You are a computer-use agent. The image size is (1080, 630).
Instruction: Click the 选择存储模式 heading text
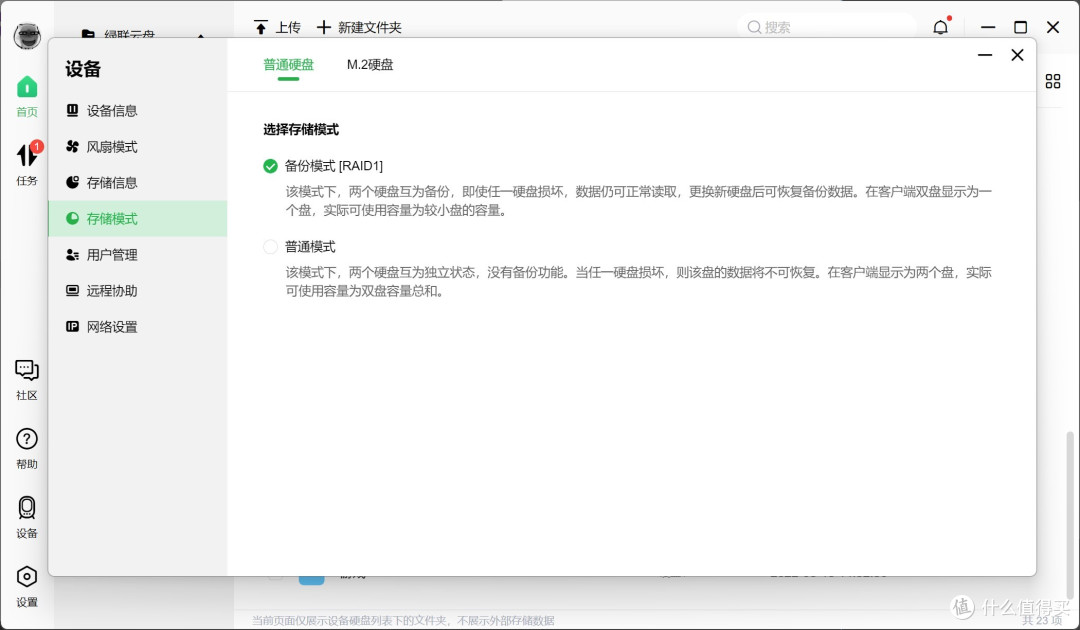tap(301, 129)
